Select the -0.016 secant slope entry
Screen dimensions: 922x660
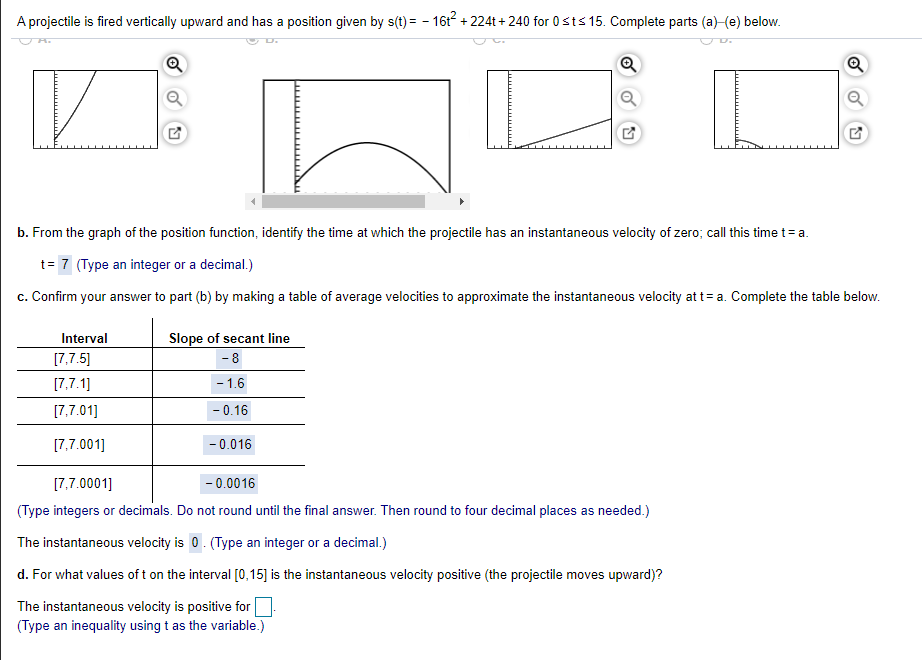(228, 444)
